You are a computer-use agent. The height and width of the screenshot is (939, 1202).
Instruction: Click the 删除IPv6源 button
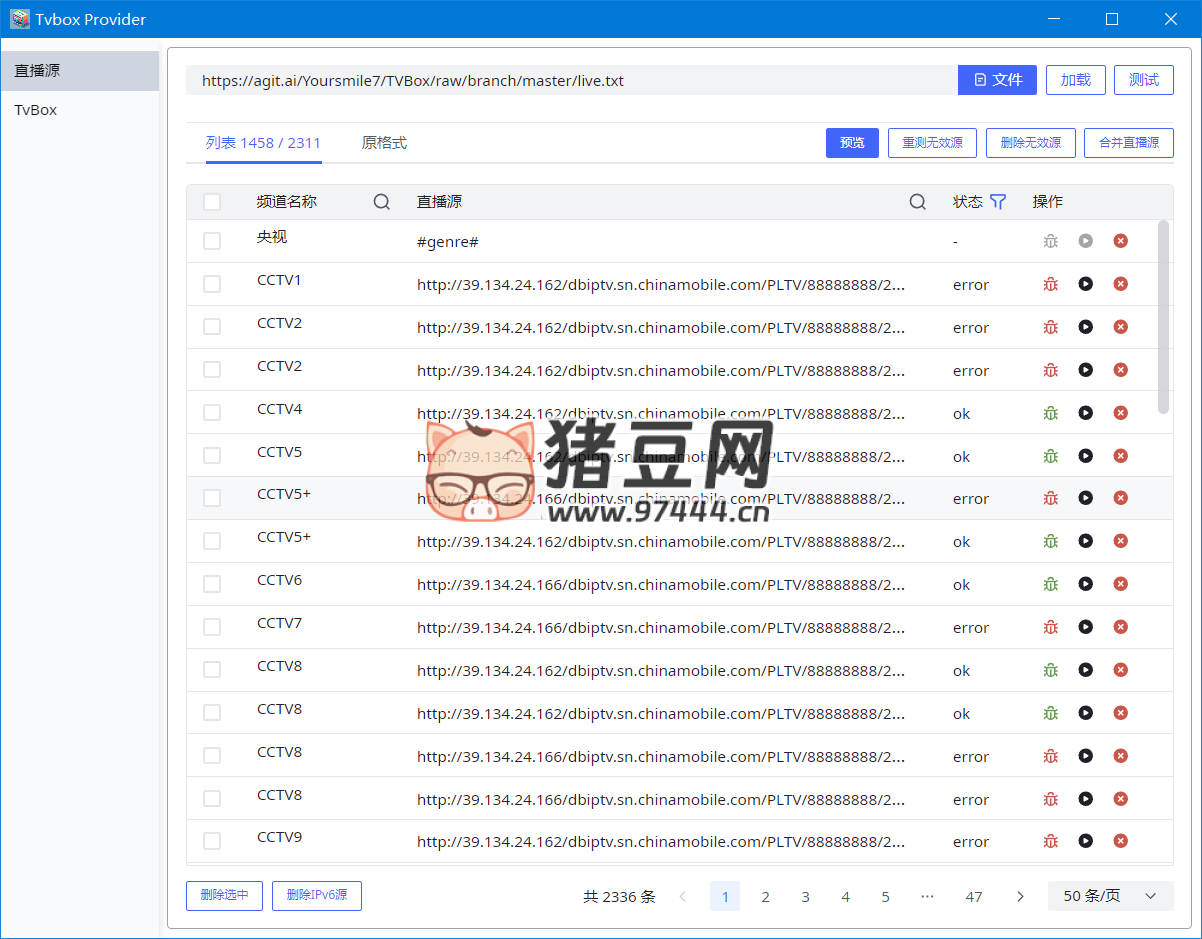316,895
